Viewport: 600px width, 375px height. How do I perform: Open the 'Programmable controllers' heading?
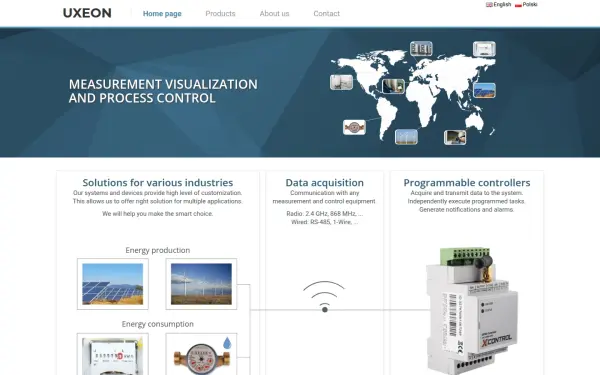[467, 183]
